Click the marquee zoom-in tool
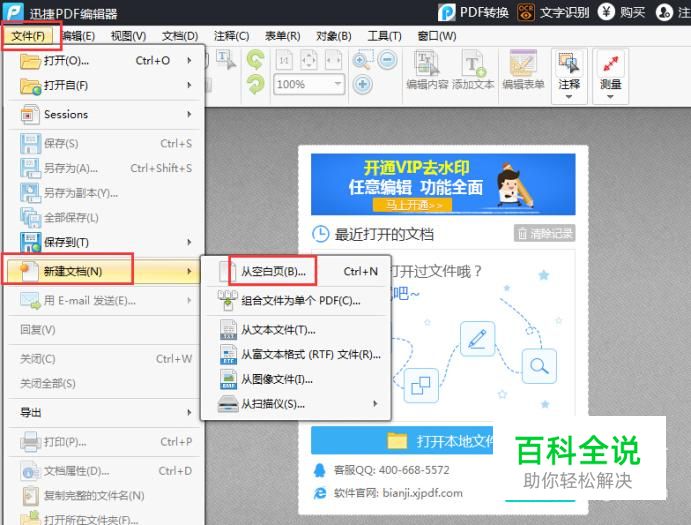Screen dimensions: 691x525 [363, 60]
